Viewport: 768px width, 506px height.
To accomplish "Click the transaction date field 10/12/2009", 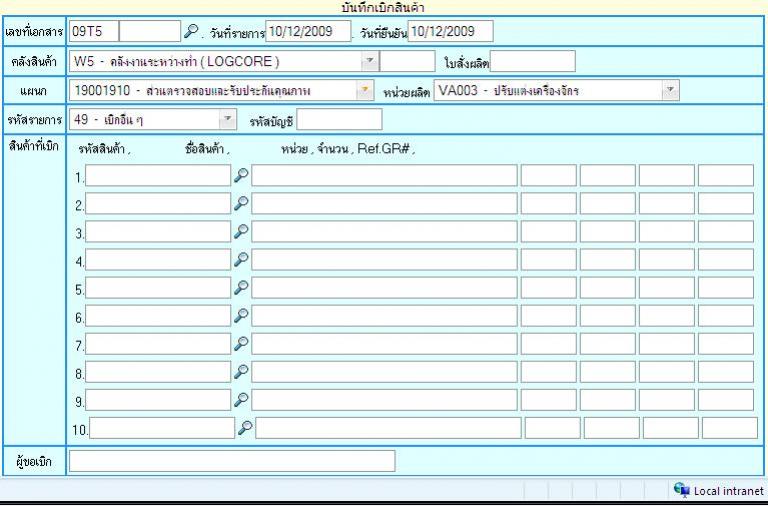I will (x=308, y=31).
